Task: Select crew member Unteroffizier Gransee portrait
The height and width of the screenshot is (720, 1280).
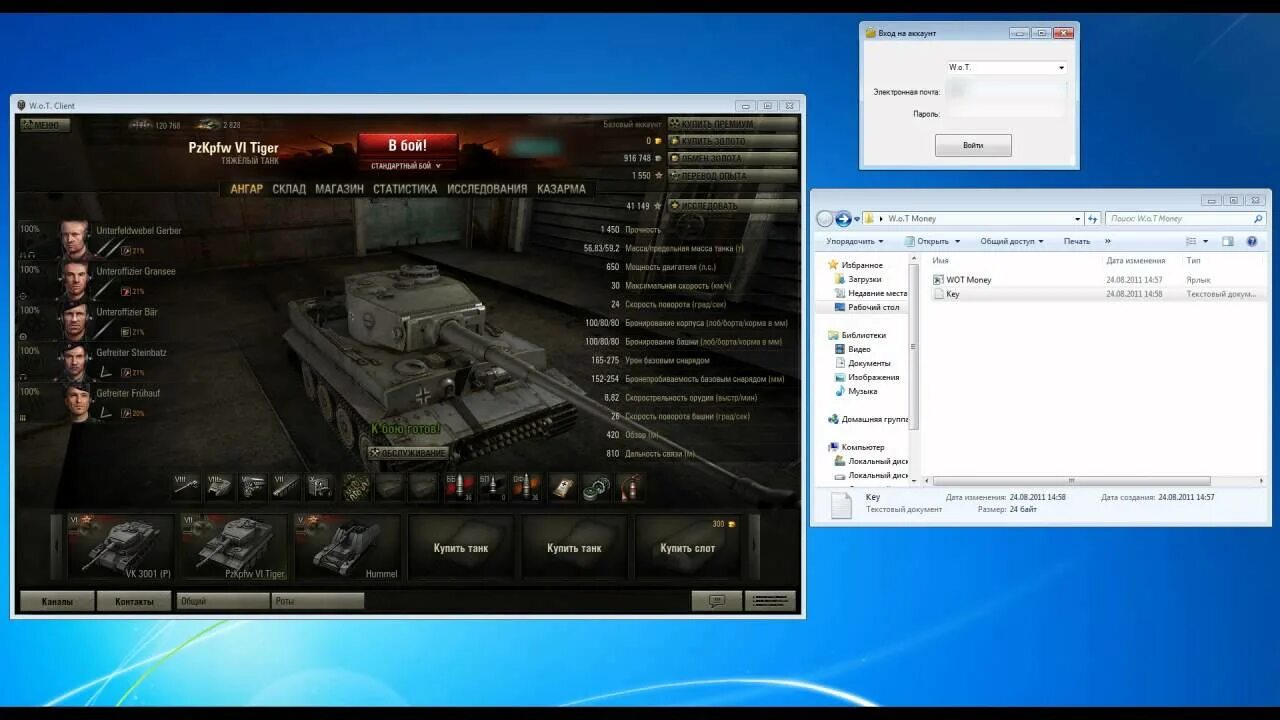Action: 75,281
